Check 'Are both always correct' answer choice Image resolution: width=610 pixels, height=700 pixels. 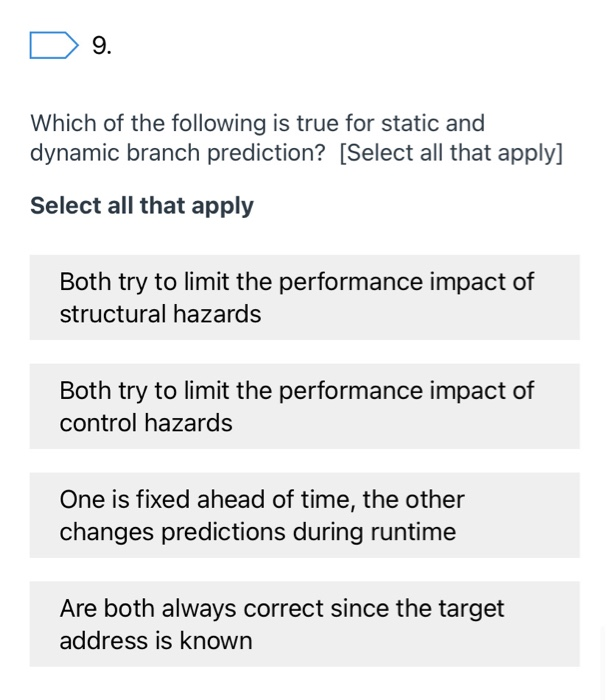click(304, 624)
